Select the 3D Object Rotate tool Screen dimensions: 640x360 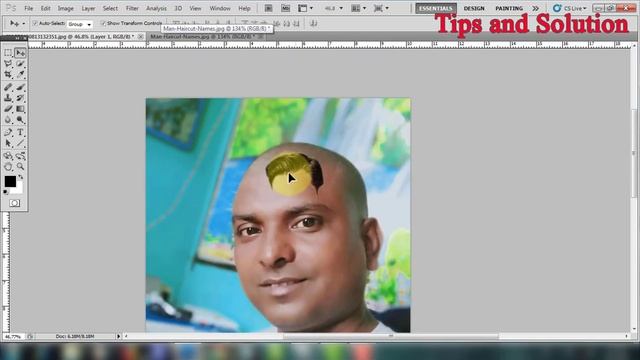point(8,156)
